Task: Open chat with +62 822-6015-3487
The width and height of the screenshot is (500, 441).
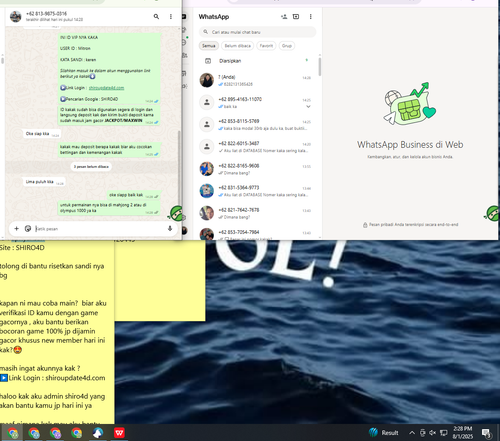Action: (x=257, y=147)
